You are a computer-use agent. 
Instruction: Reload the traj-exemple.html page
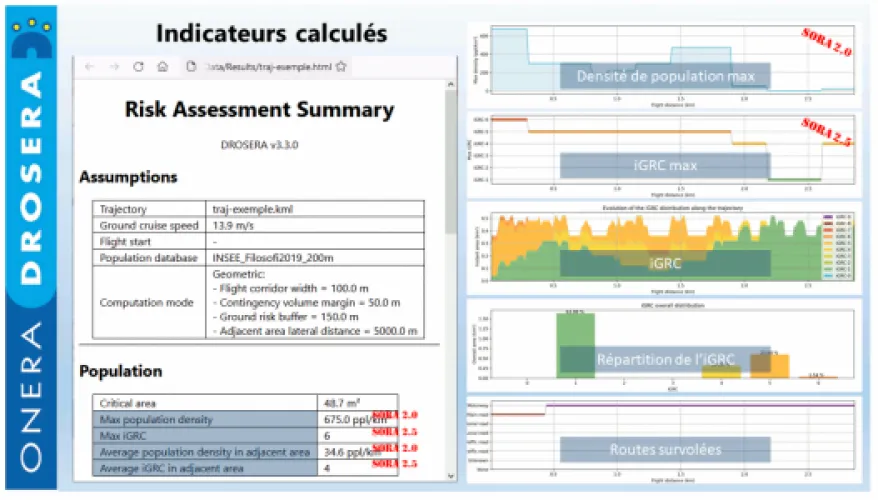tap(138, 67)
